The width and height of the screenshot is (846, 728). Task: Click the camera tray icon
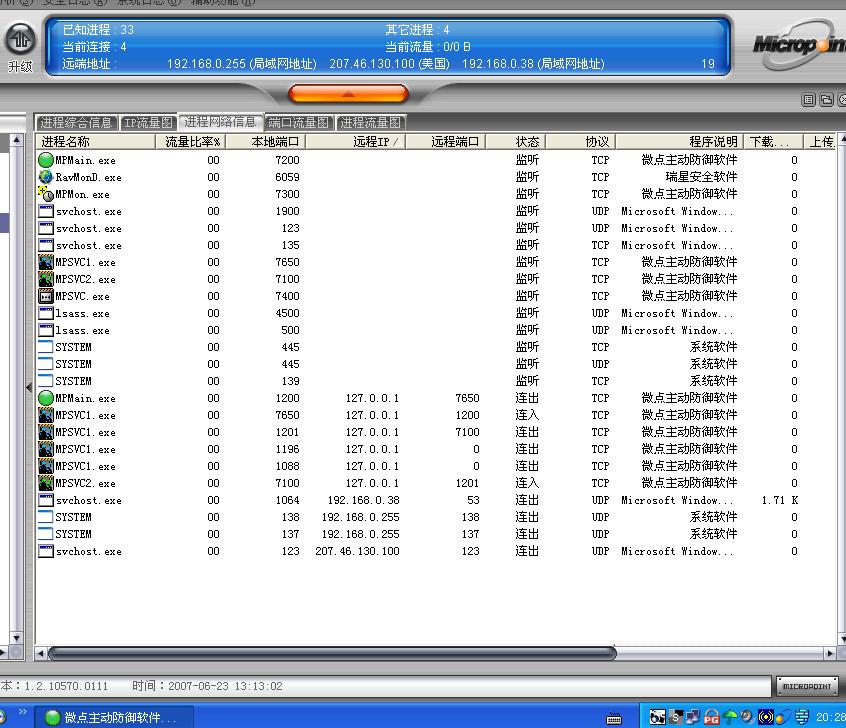pos(657,717)
